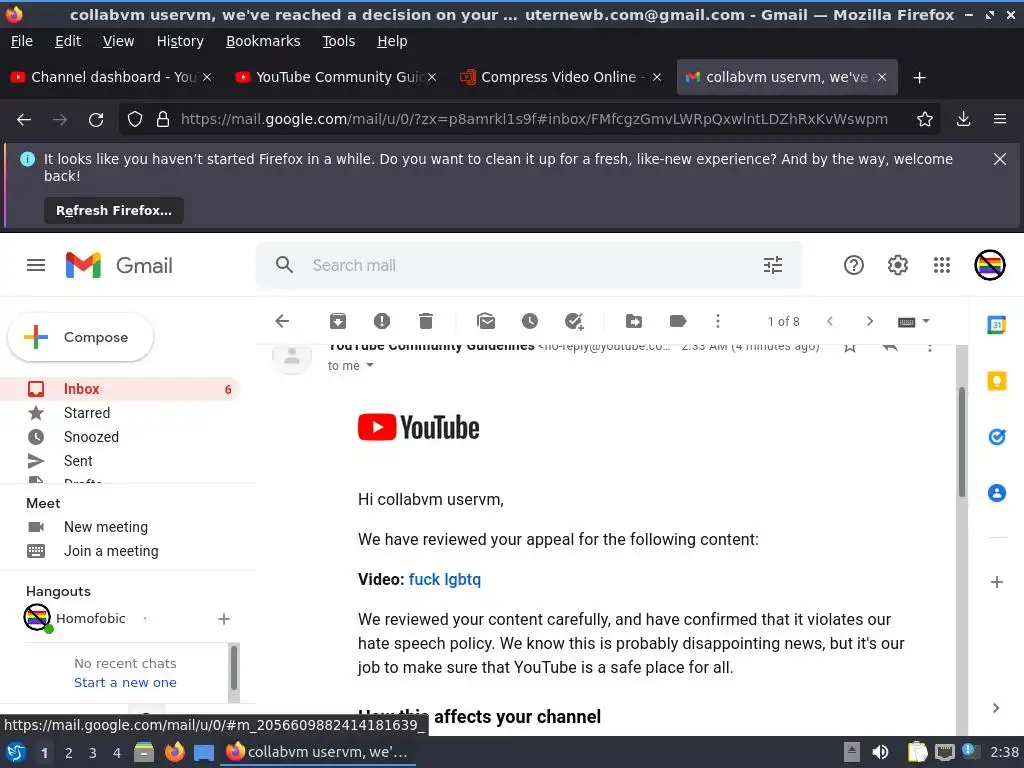Image resolution: width=1024 pixels, height=768 pixels.
Task: Report email as spam
Action: (x=381, y=321)
